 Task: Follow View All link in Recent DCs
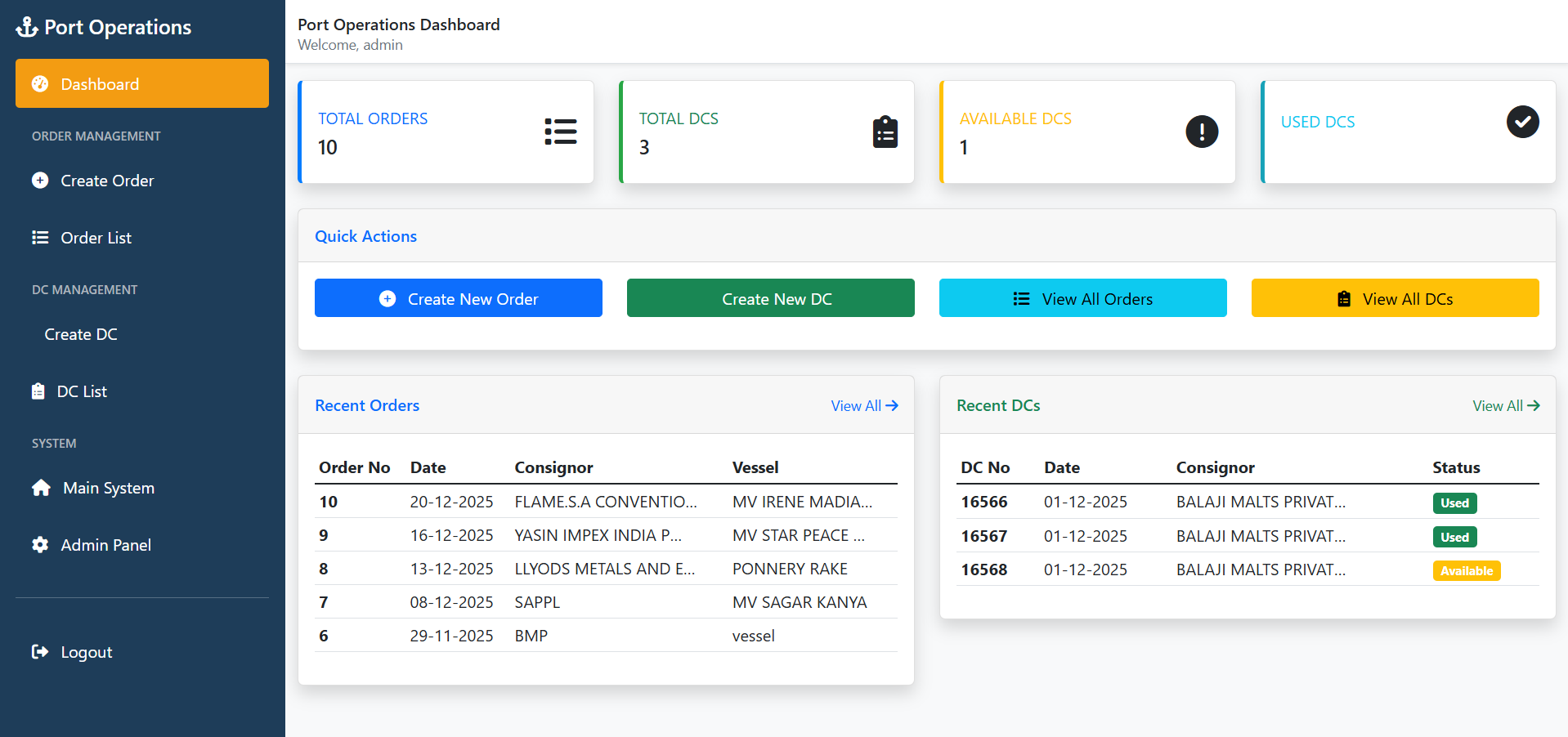[1505, 406]
